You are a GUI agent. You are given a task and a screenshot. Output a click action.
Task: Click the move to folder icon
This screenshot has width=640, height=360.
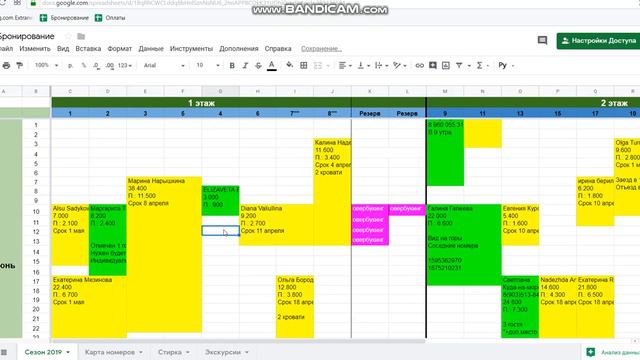[81, 36]
